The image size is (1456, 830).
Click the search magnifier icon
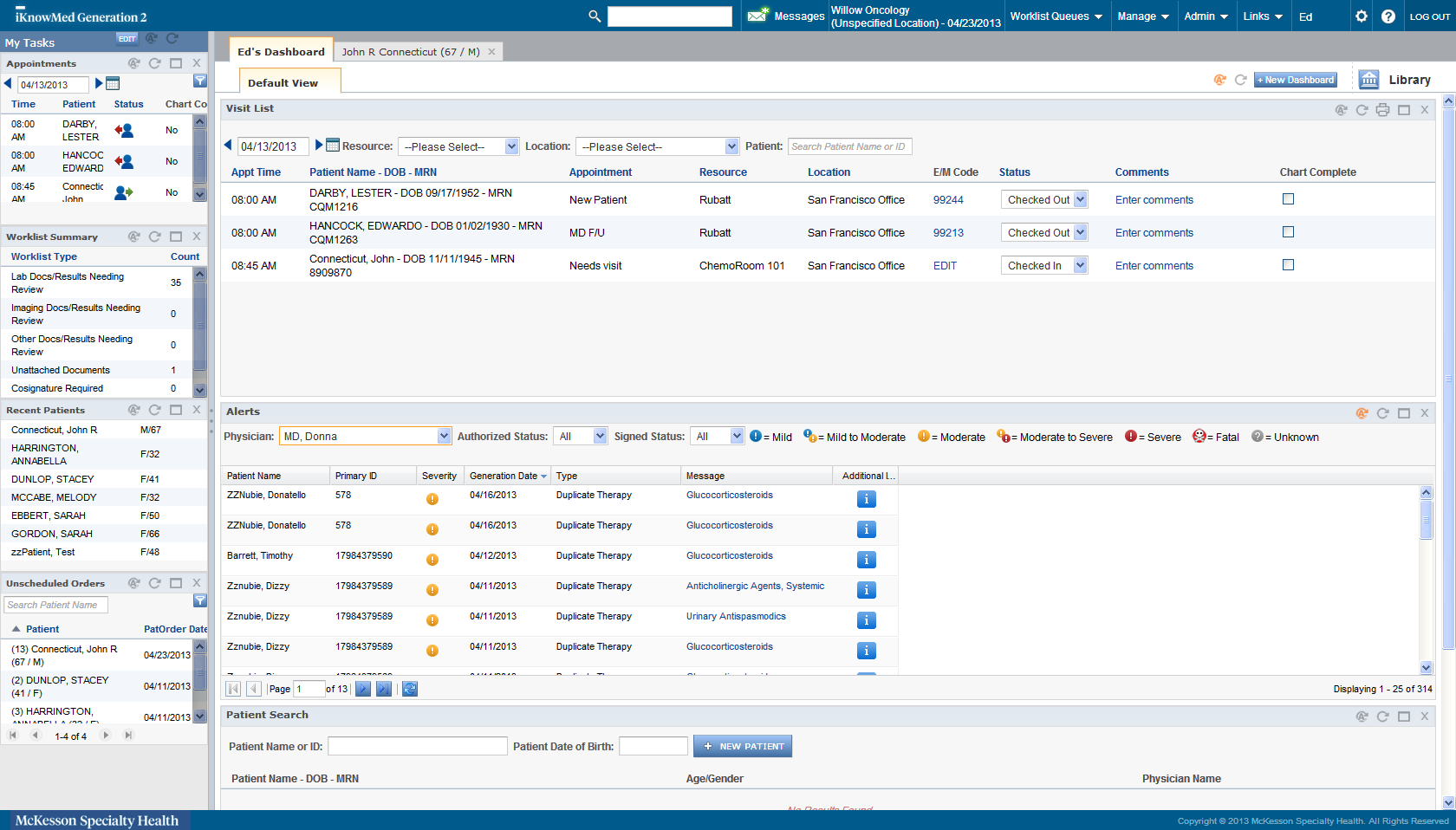[595, 16]
